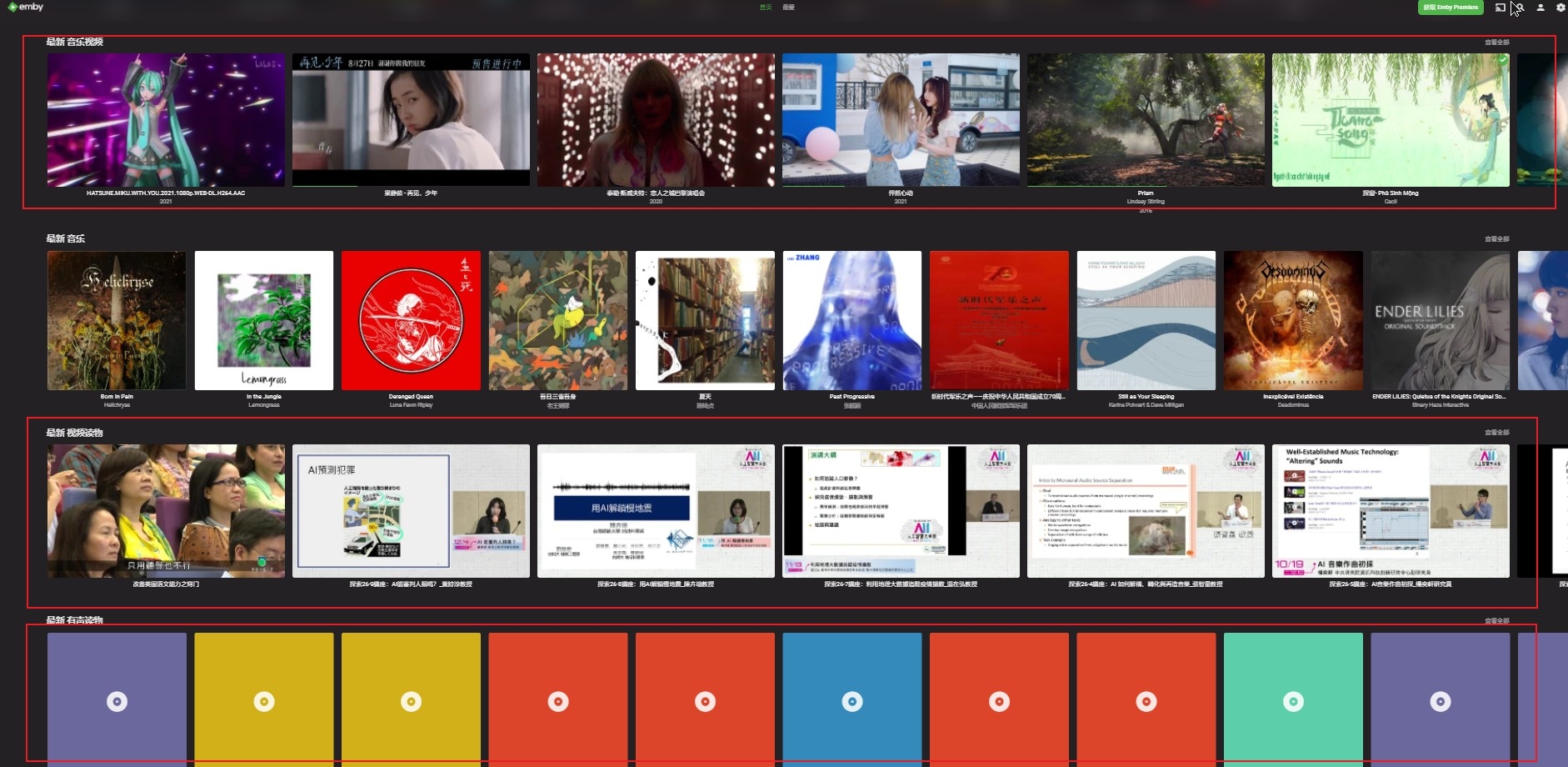Open the 最新 音乐视频 section heading
Screen dimensions: 1568x767
(x=75, y=42)
